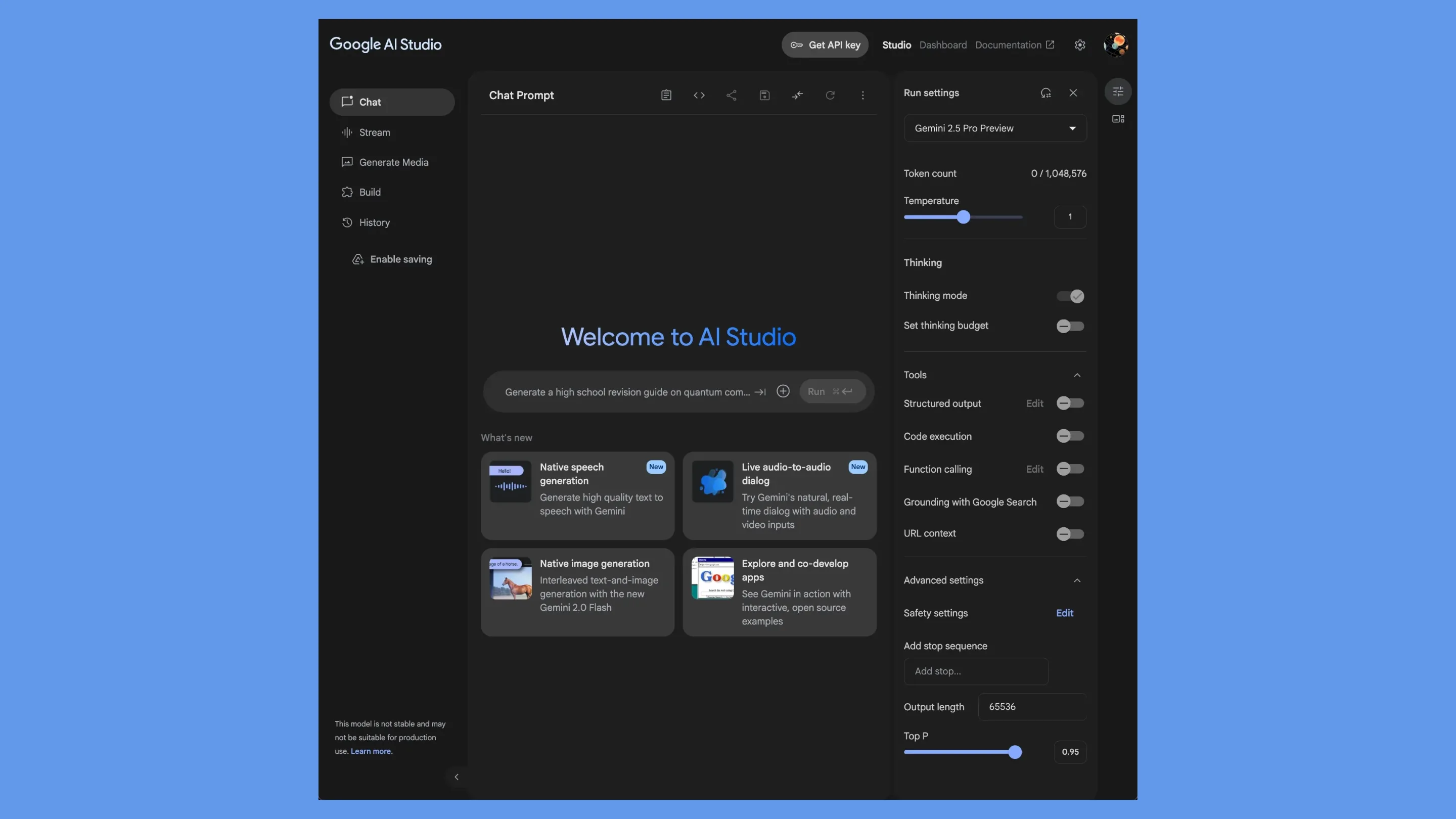
Task: Select Chat in the sidebar
Action: click(x=392, y=102)
